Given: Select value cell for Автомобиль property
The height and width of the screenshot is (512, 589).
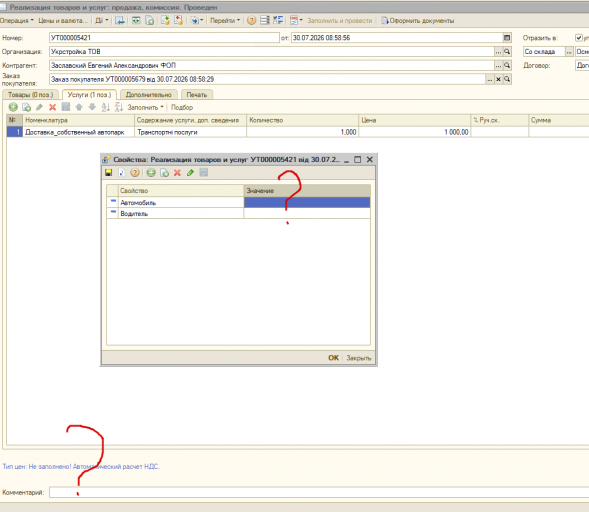Looking at the screenshot, I should coord(307,202).
